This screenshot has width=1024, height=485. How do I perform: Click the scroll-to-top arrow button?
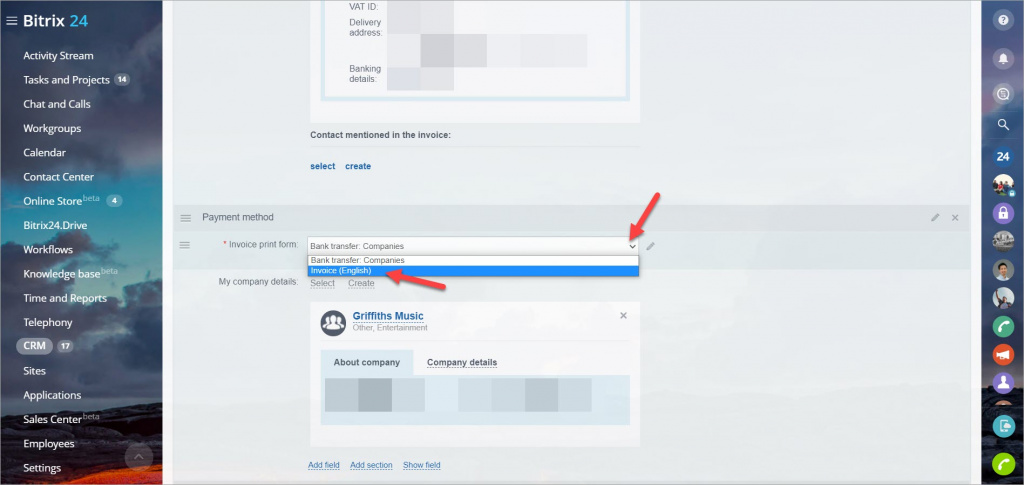(x=138, y=457)
